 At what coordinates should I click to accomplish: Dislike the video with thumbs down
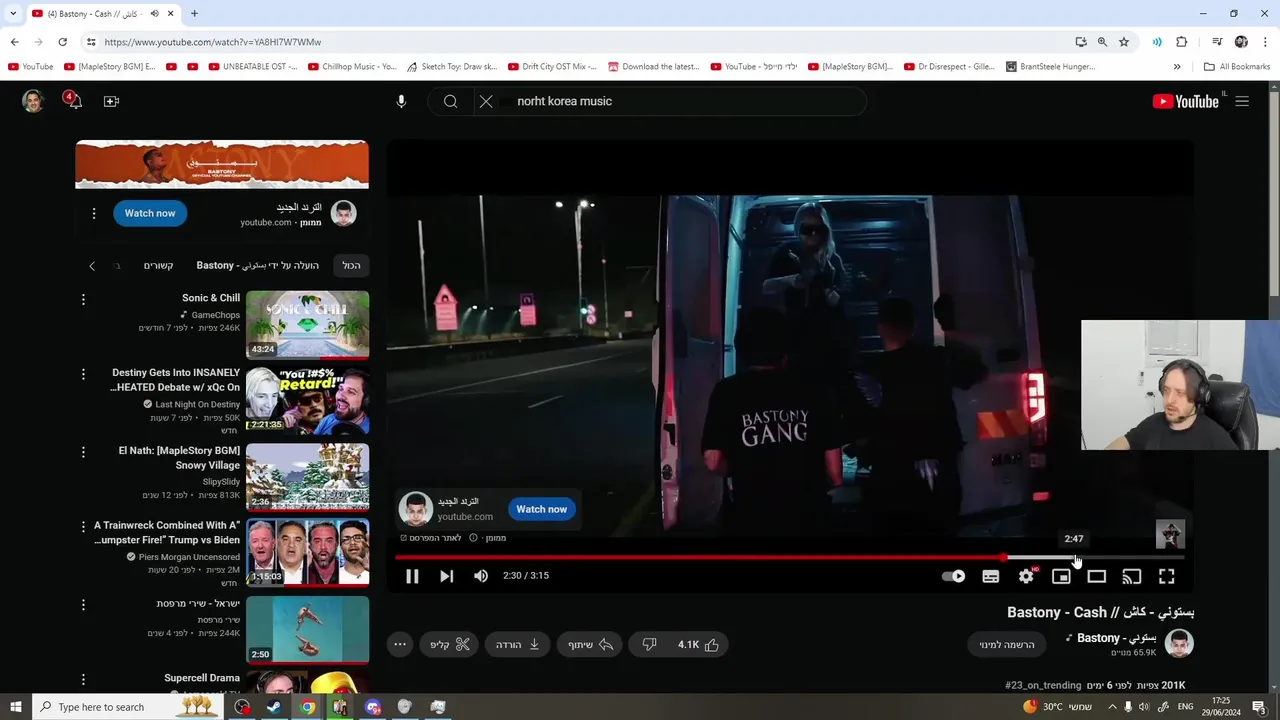coord(649,645)
